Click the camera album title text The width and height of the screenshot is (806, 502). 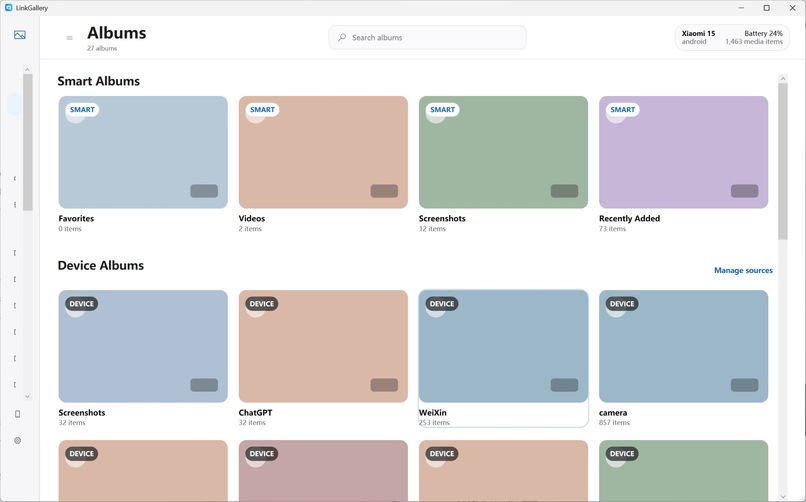click(x=613, y=413)
